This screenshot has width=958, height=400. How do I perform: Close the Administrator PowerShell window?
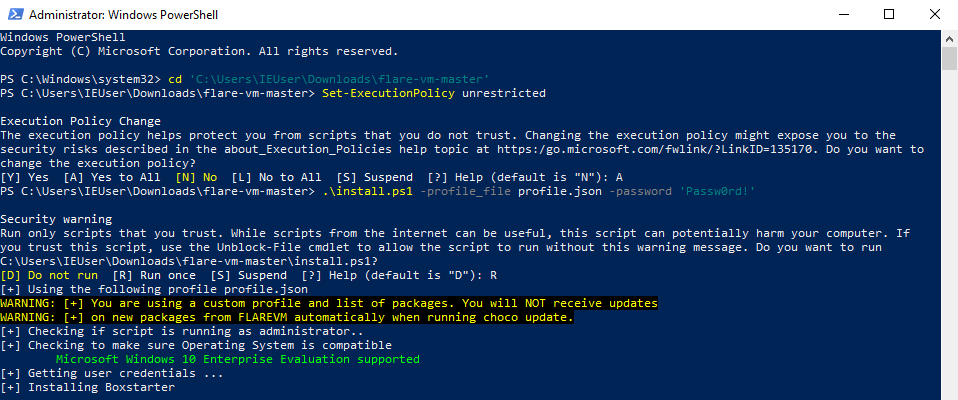point(934,15)
